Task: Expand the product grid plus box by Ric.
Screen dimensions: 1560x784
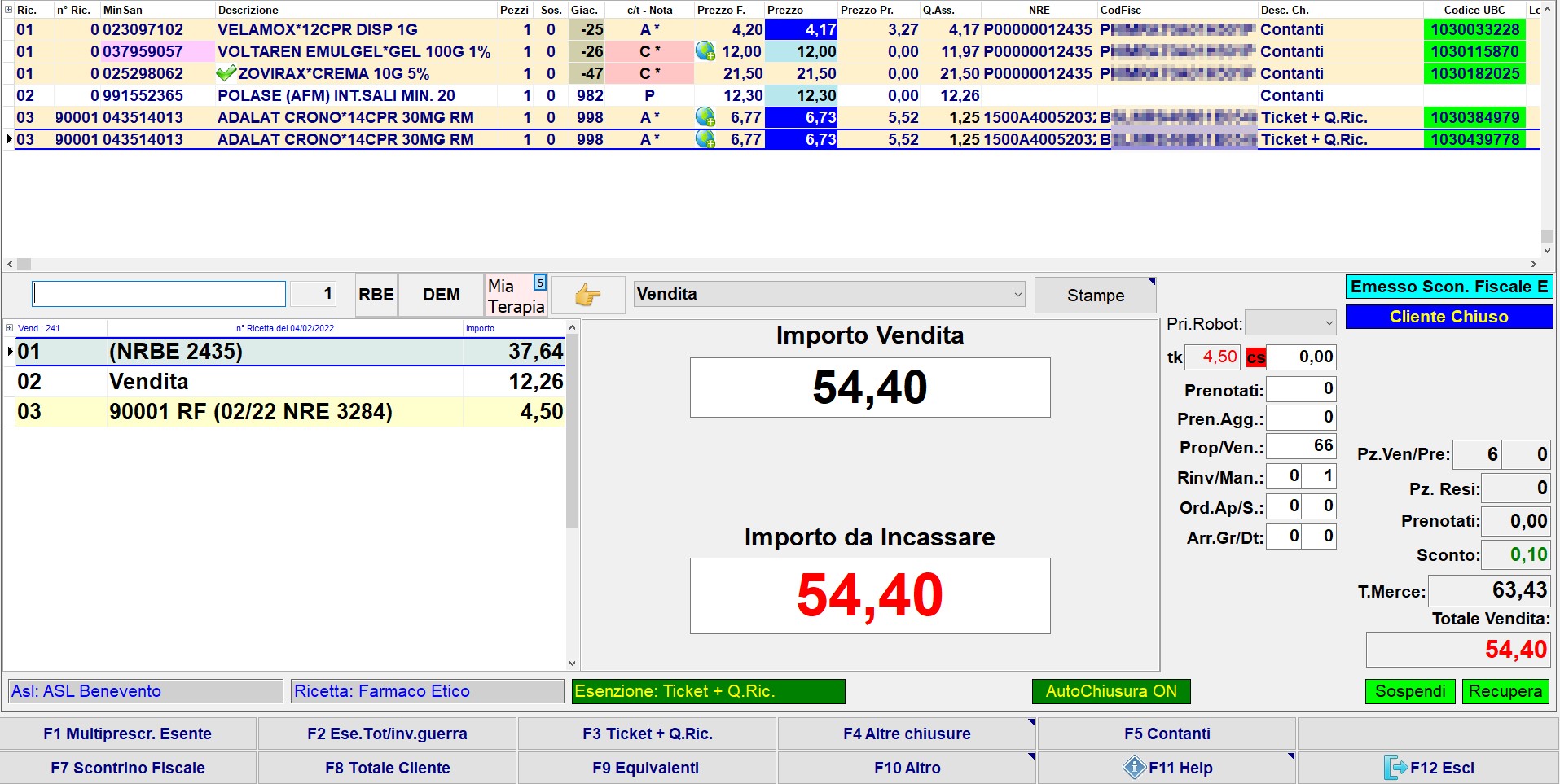Action: click(x=9, y=10)
